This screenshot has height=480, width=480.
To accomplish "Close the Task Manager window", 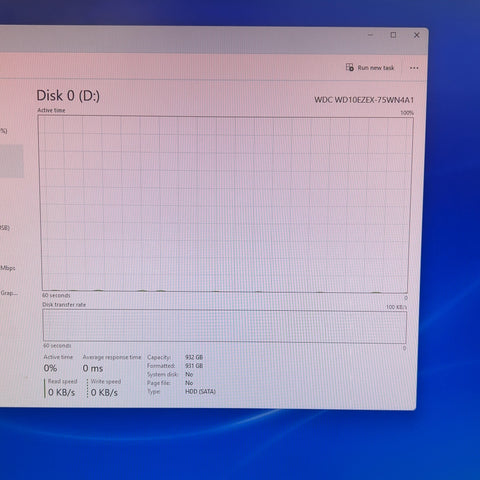I will [416, 35].
